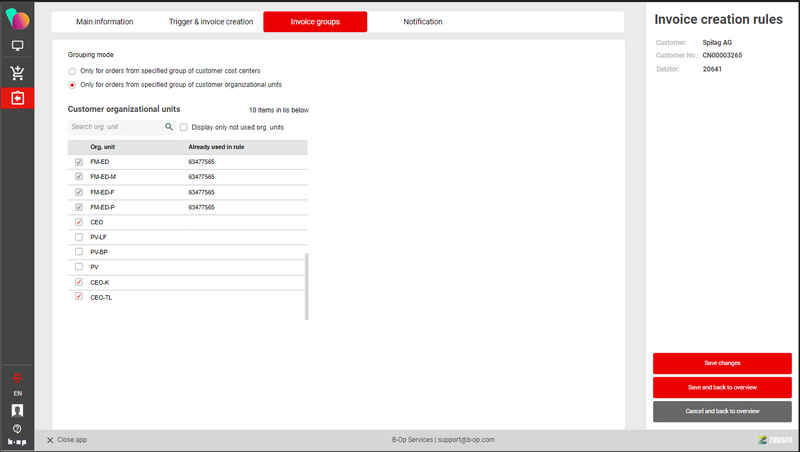The width and height of the screenshot is (800, 452).
Task: Check the PV-BP org unit checkbox
Action: pyautogui.click(x=79, y=252)
